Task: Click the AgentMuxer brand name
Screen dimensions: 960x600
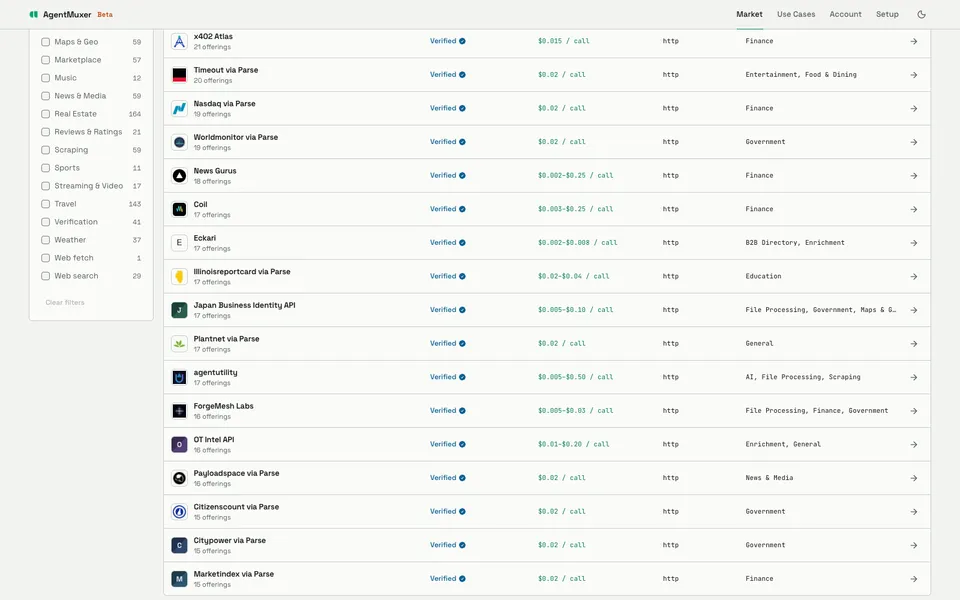Action: (x=67, y=14)
